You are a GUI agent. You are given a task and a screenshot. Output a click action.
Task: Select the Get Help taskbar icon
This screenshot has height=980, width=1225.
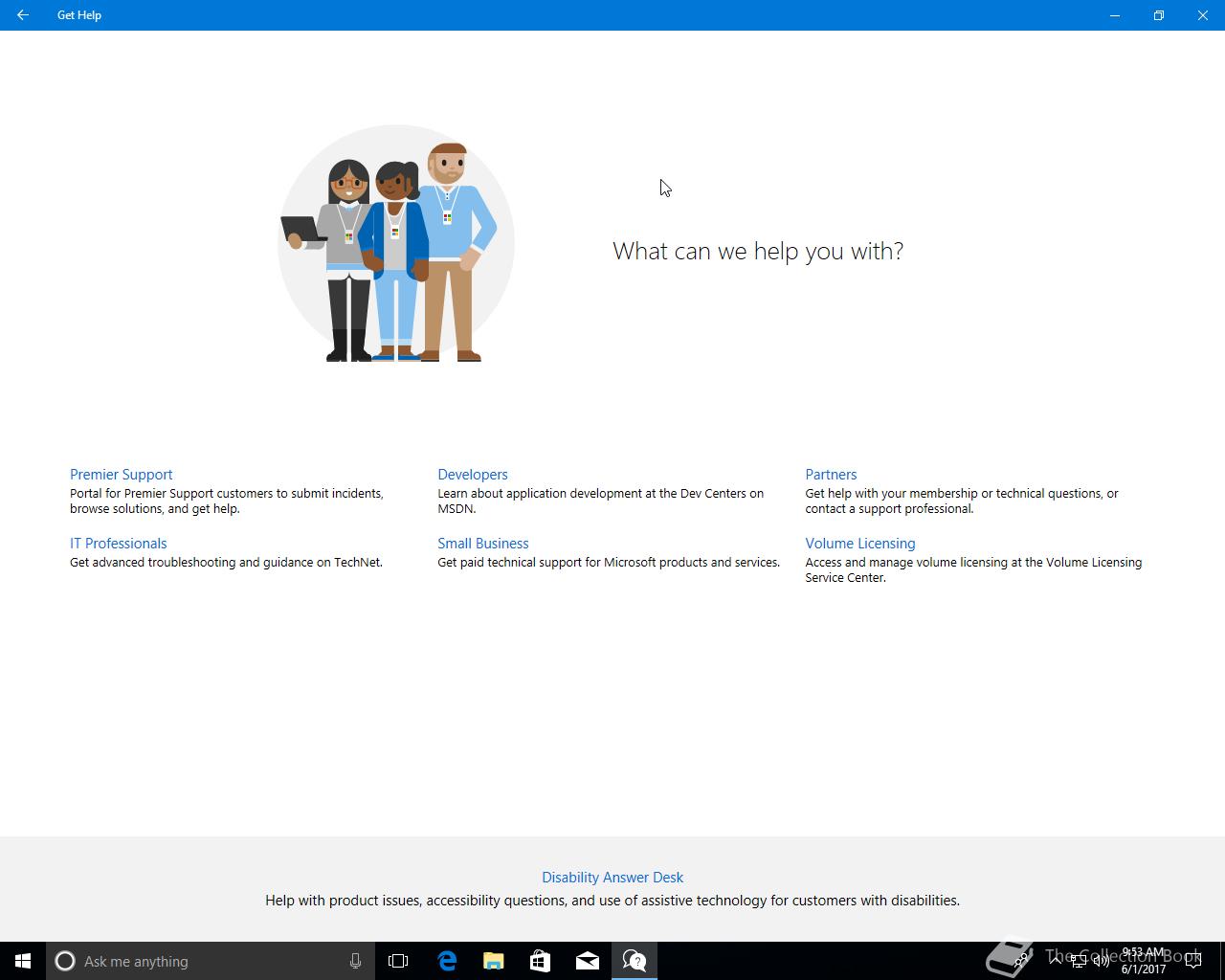[635, 961]
